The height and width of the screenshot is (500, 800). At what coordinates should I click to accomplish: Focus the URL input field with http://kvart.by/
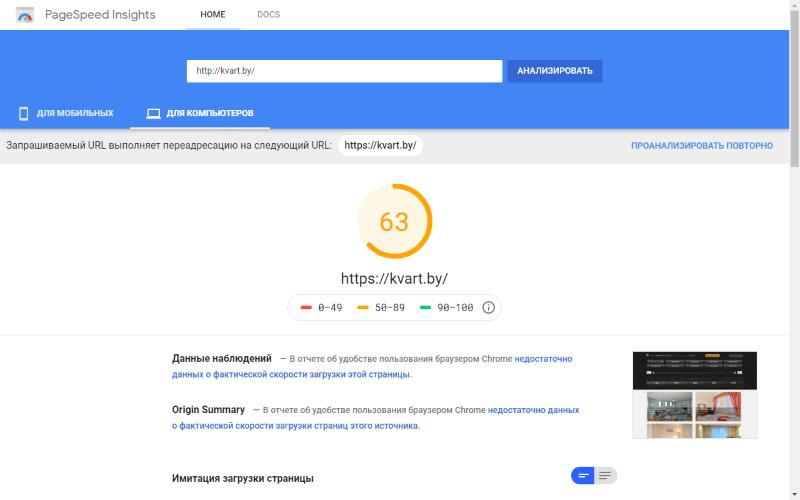tap(344, 71)
